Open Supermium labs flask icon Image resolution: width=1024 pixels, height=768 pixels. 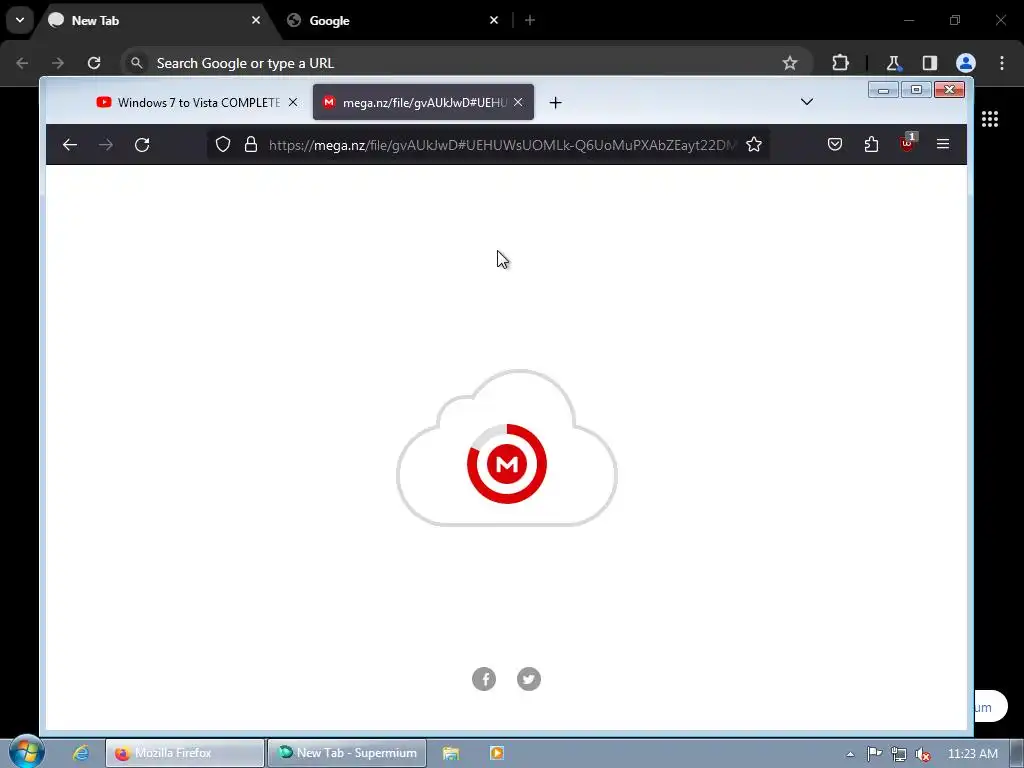[893, 63]
